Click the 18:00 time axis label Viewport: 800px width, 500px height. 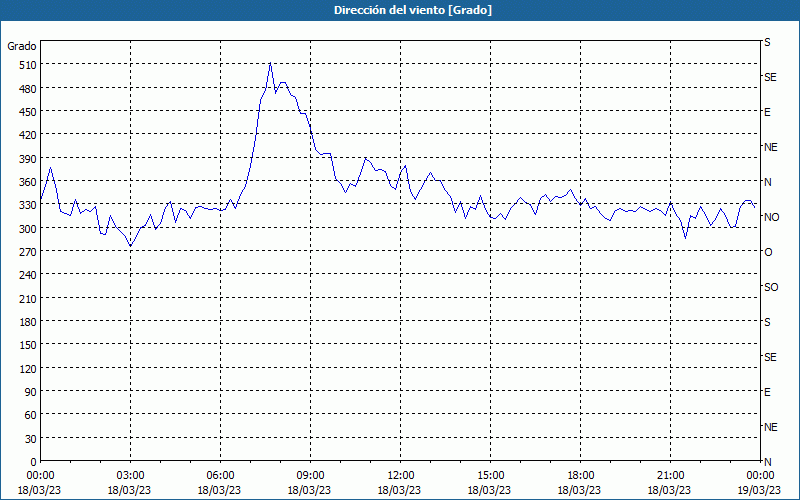tap(580, 476)
